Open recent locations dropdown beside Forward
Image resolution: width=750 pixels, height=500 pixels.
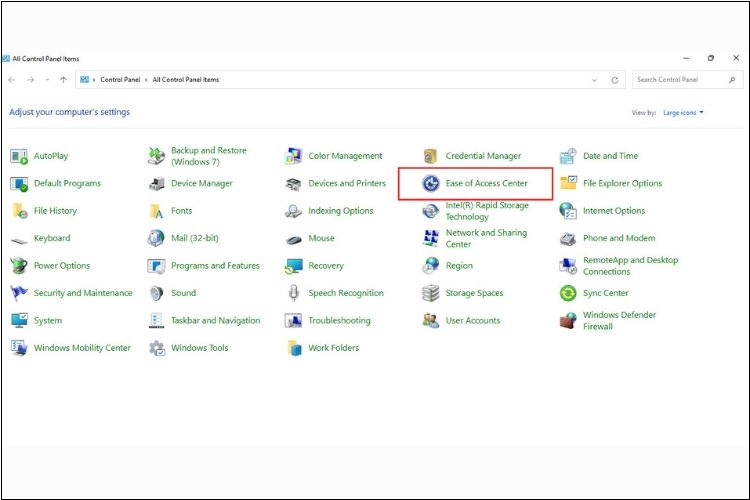47,80
